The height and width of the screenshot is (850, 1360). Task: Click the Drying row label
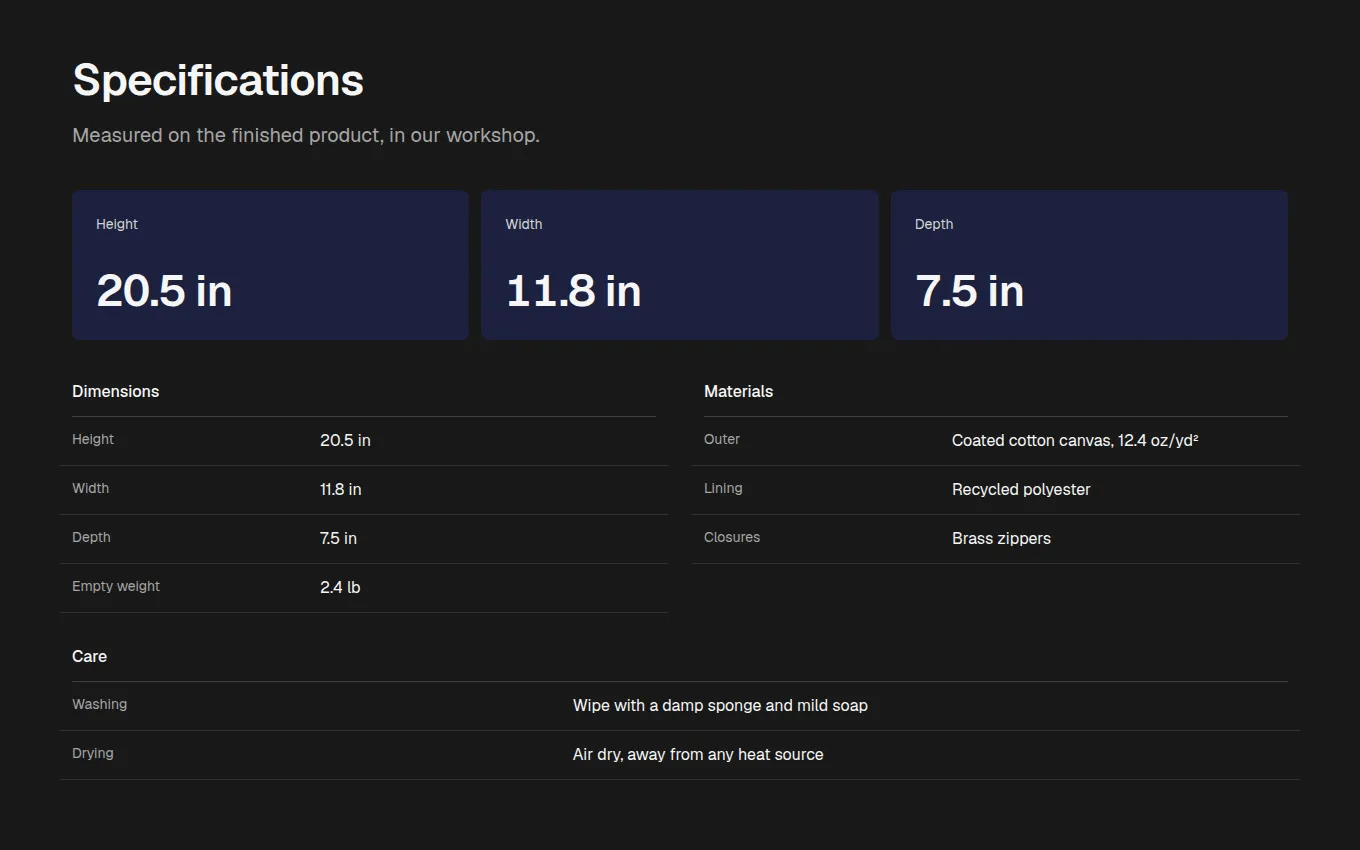[x=93, y=753]
